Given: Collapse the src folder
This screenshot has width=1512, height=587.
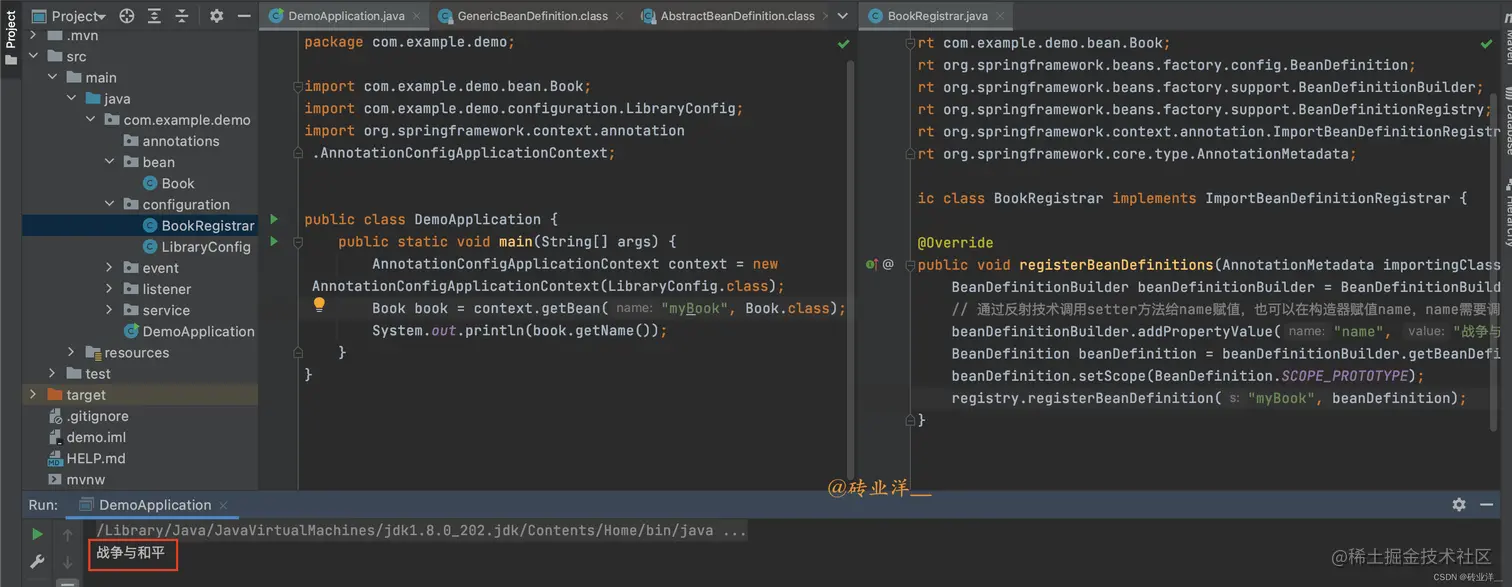Looking at the screenshot, I should point(33,57).
